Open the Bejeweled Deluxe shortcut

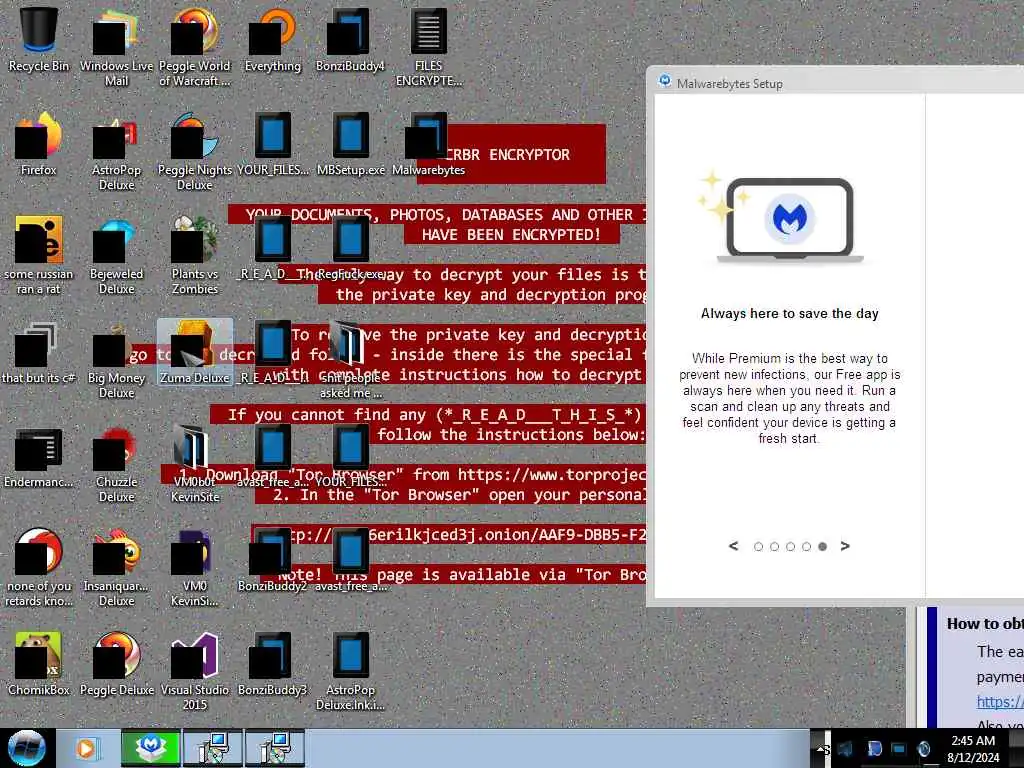116,255
